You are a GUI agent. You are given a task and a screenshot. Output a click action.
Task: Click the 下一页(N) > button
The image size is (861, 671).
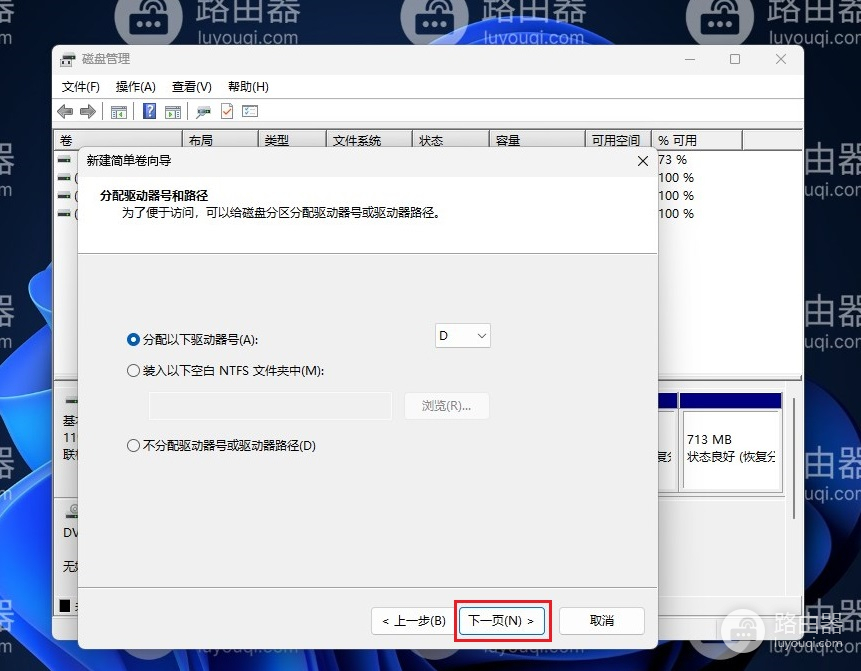pyautogui.click(x=502, y=621)
